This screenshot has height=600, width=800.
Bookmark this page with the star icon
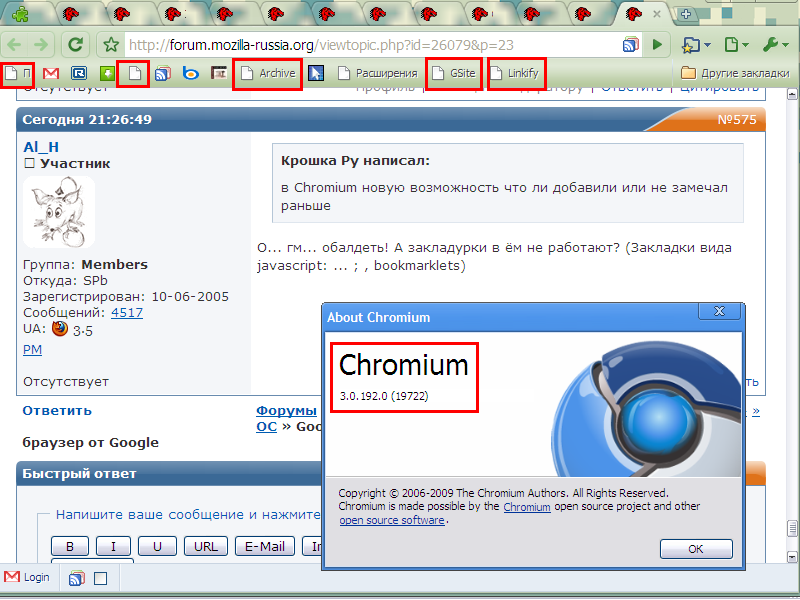point(111,45)
